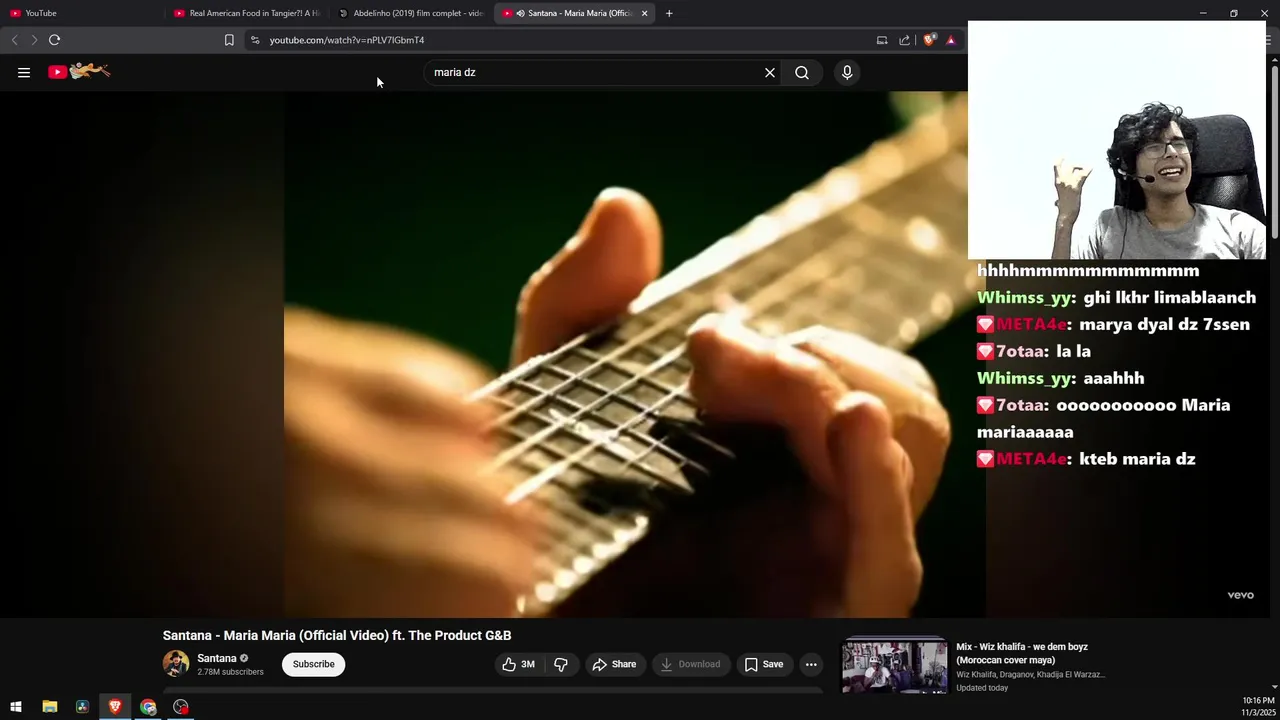Click the video title text
Image resolution: width=1280 pixels, height=720 pixels.
337,635
